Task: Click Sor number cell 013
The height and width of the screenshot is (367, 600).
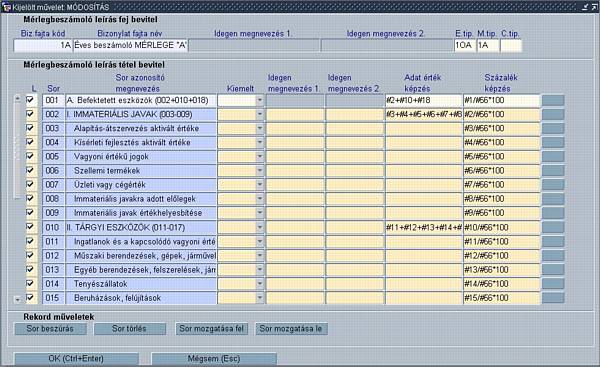Action: coord(53,270)
